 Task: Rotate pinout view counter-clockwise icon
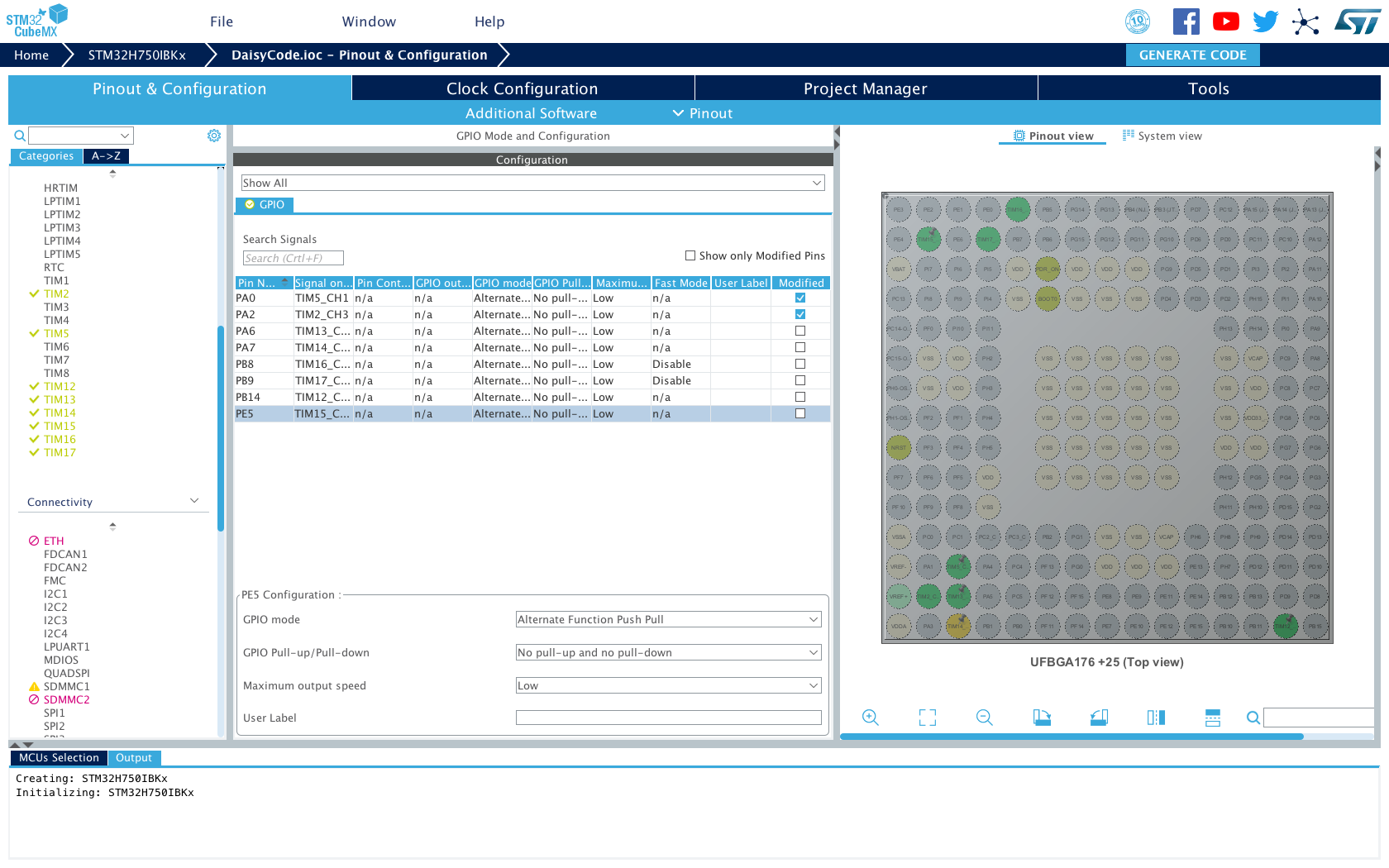(x=1099, y=718)
